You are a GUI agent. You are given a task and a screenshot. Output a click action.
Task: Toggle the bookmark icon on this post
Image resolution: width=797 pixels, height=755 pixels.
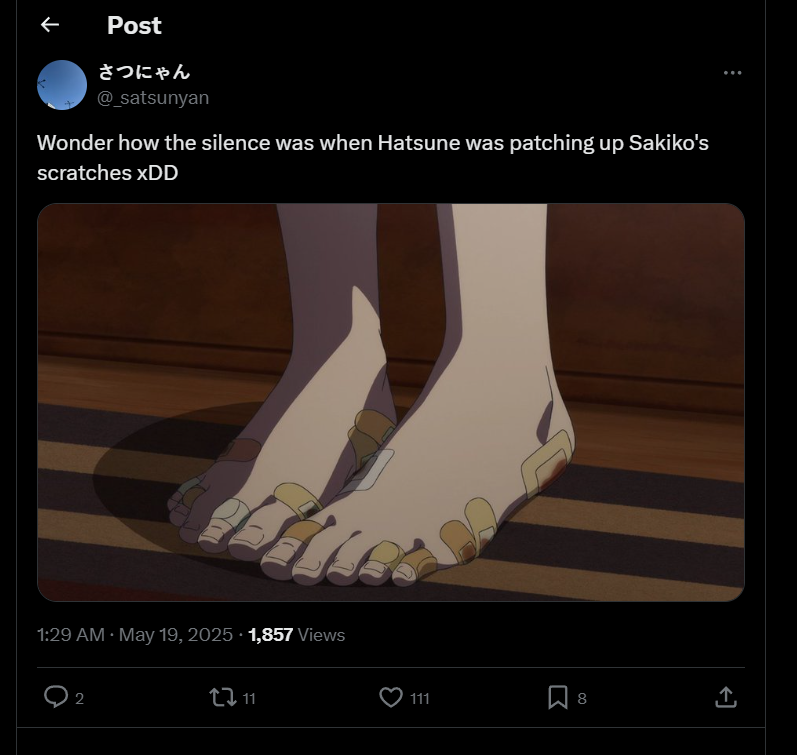tap(558, 697)
